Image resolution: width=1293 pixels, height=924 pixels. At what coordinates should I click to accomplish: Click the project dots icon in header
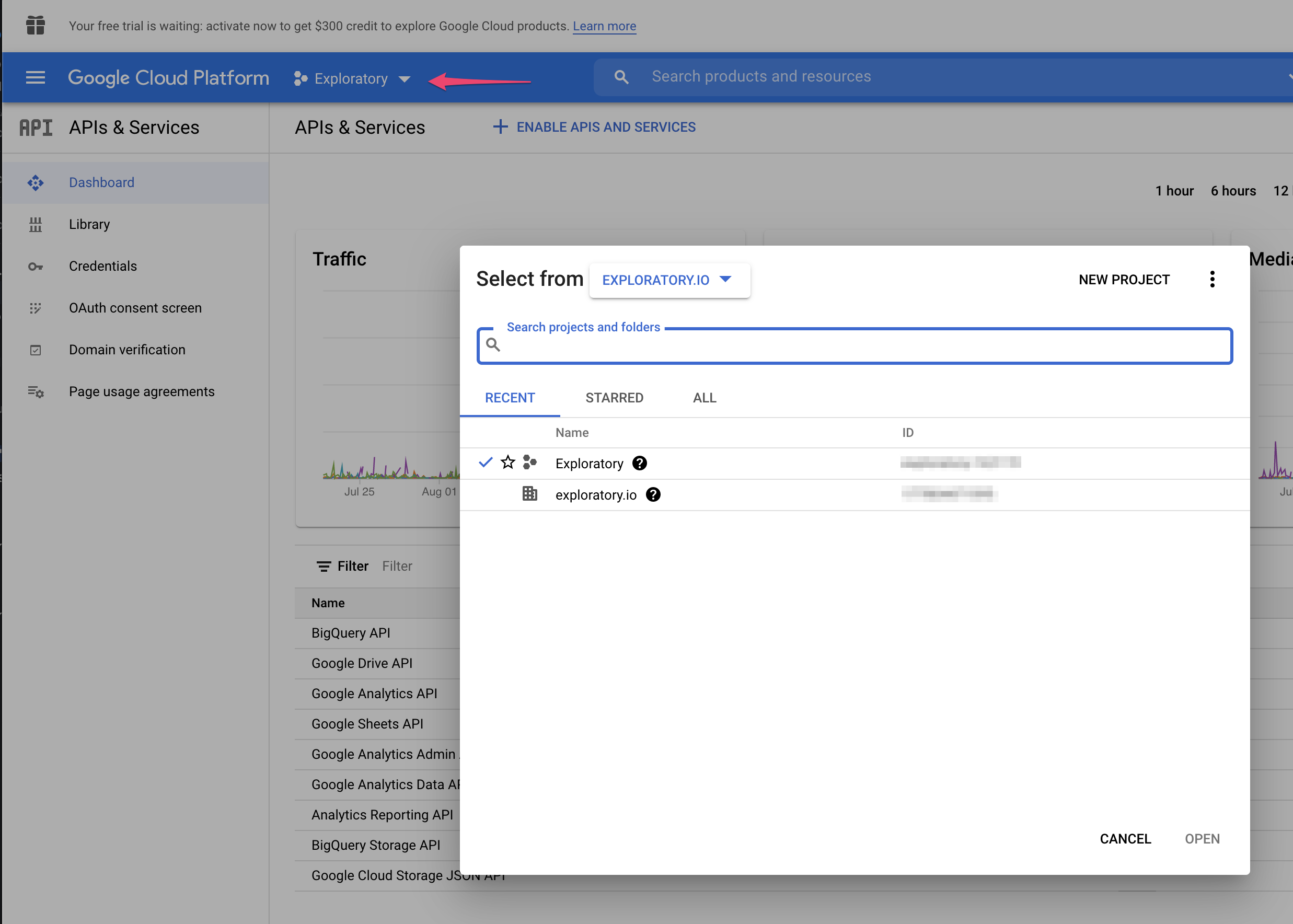(301, 78)
